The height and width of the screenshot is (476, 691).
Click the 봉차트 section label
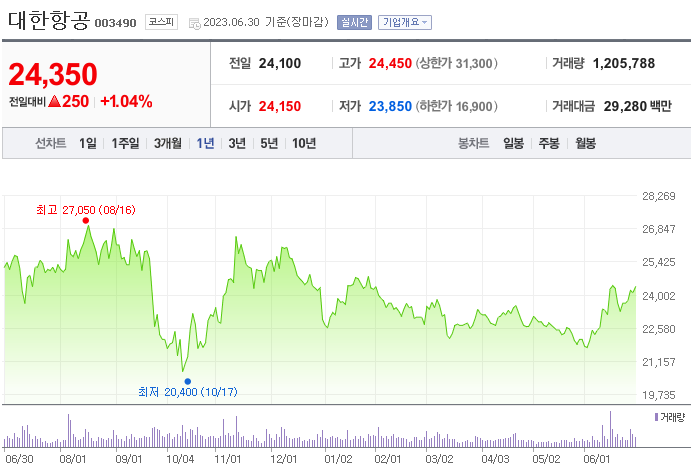click(x=473, y=143)
